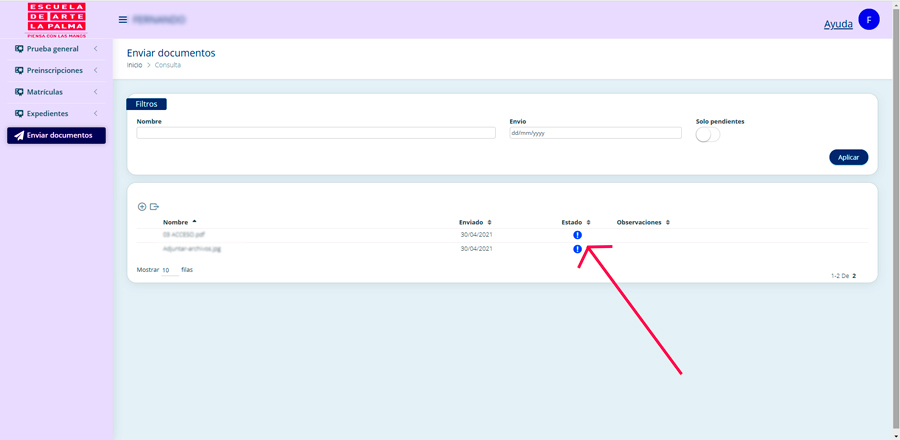
Task: Click the status icon for 03 ACCESO.pdf
Action: 577,235
